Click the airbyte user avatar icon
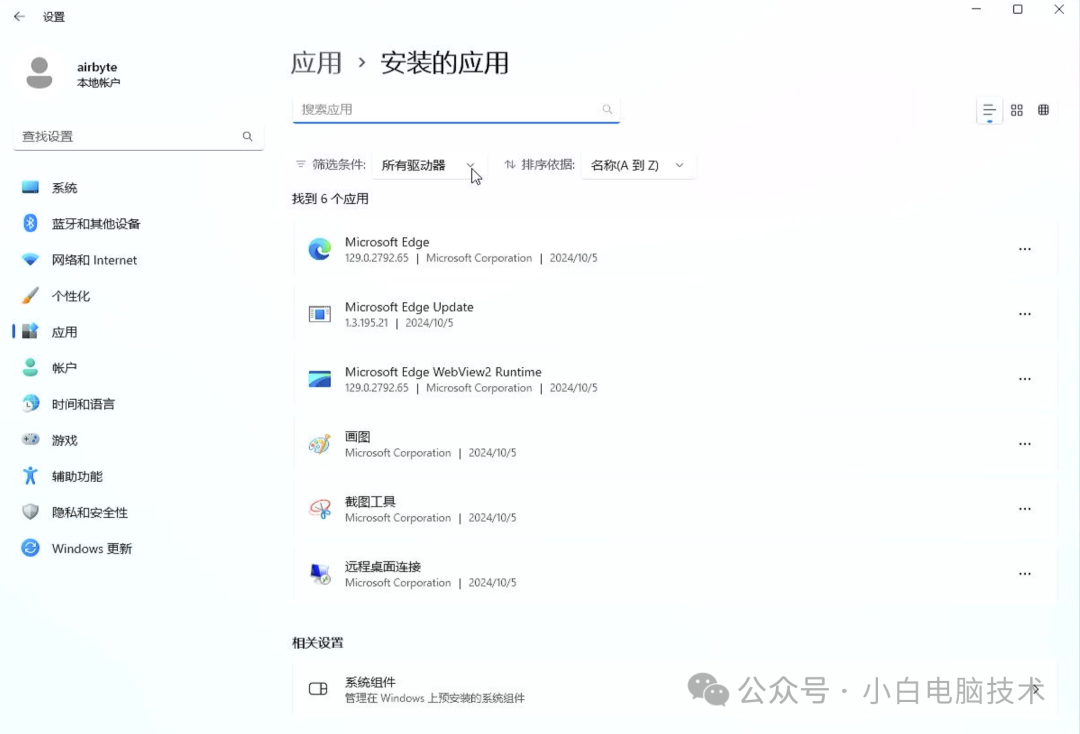This screenshot has height=734, width=1080. tap(39, 73)
